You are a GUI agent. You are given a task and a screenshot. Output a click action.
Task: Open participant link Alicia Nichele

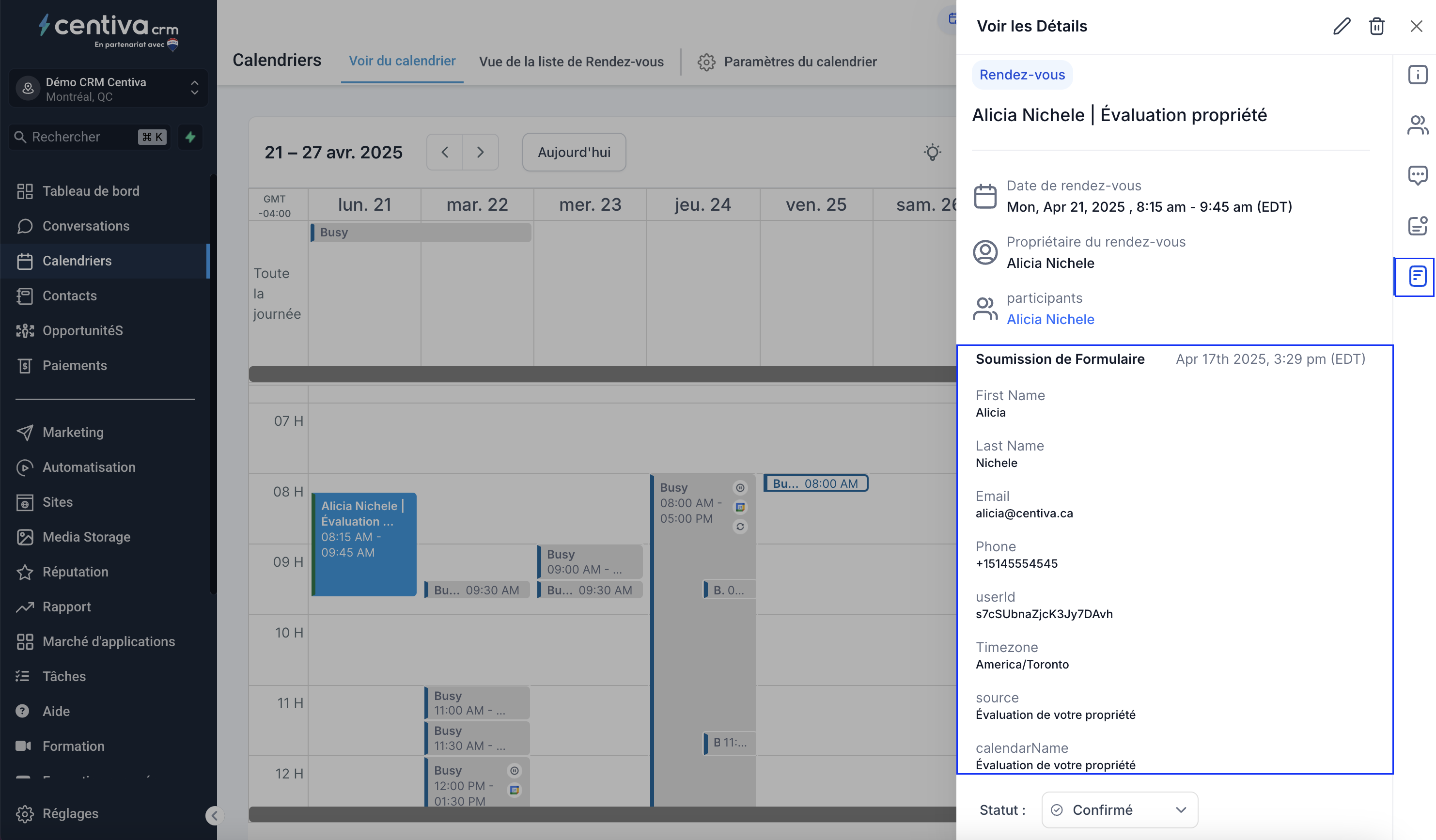pos(1050,319)
